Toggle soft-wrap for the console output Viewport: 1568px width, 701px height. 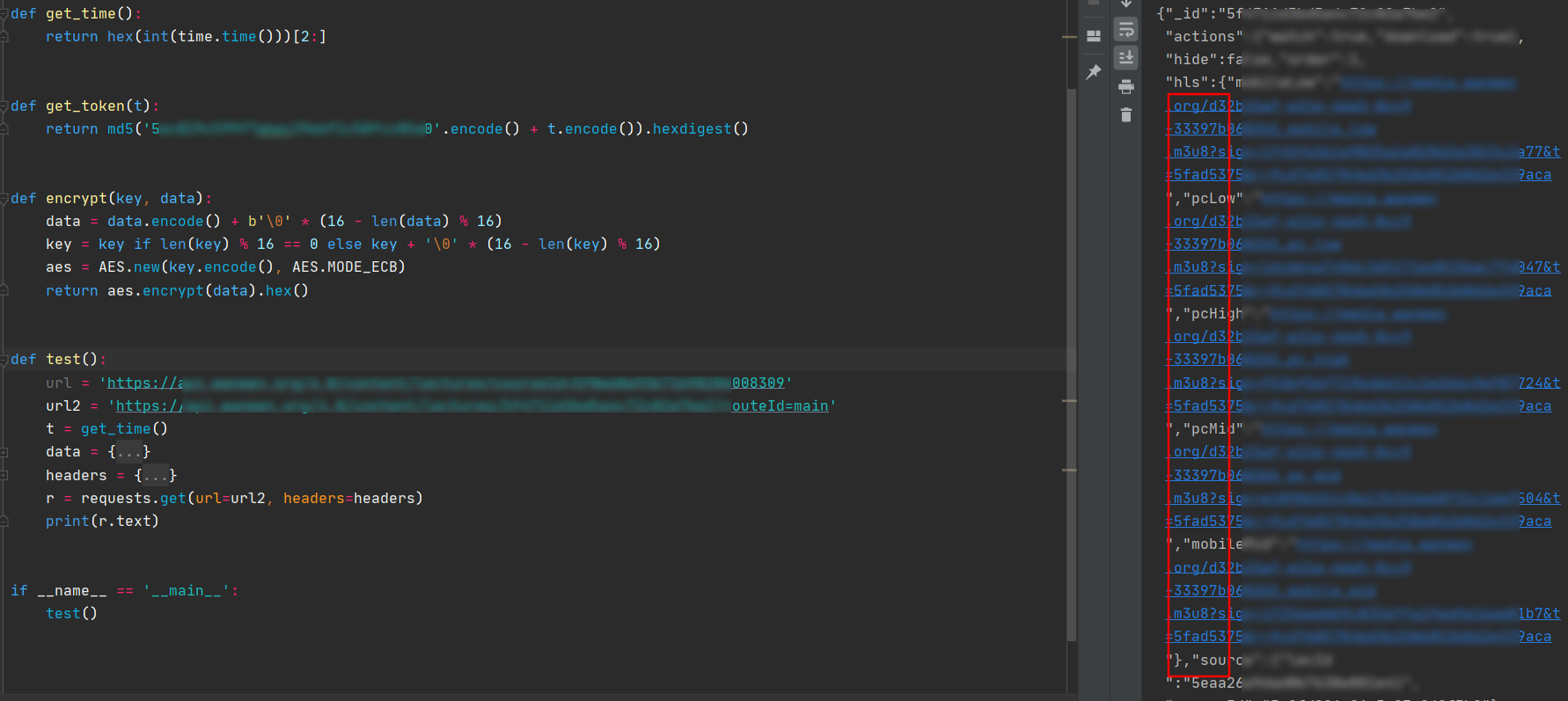point(1125,31)
